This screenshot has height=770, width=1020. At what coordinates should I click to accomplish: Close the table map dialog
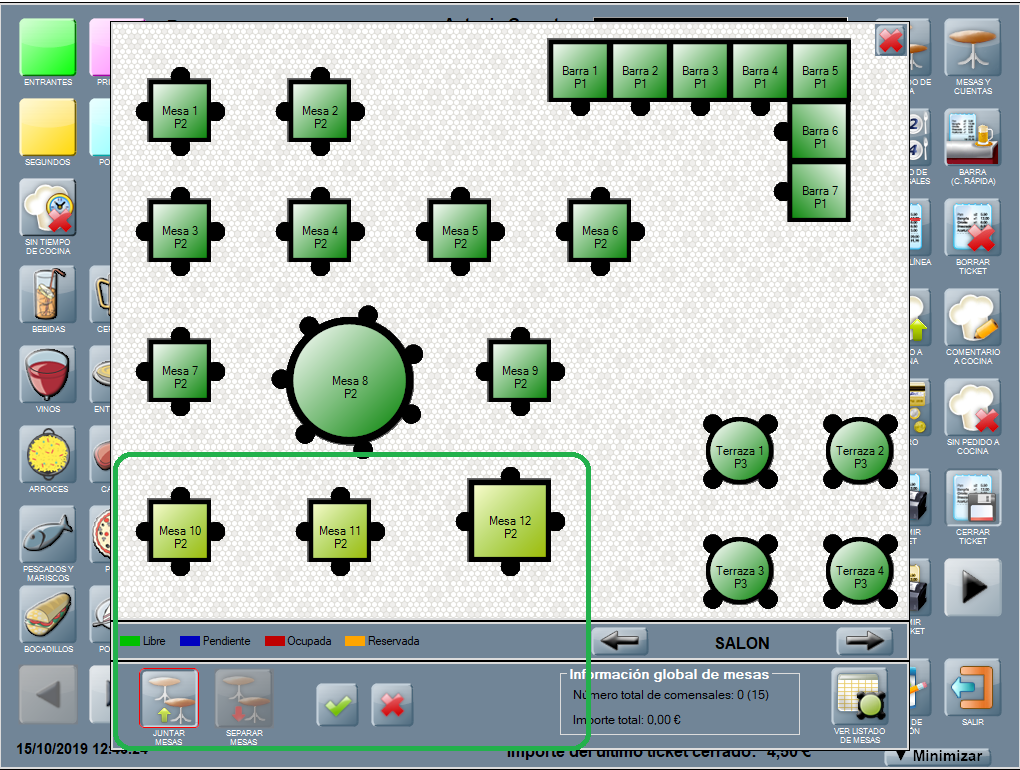(890, 41)
